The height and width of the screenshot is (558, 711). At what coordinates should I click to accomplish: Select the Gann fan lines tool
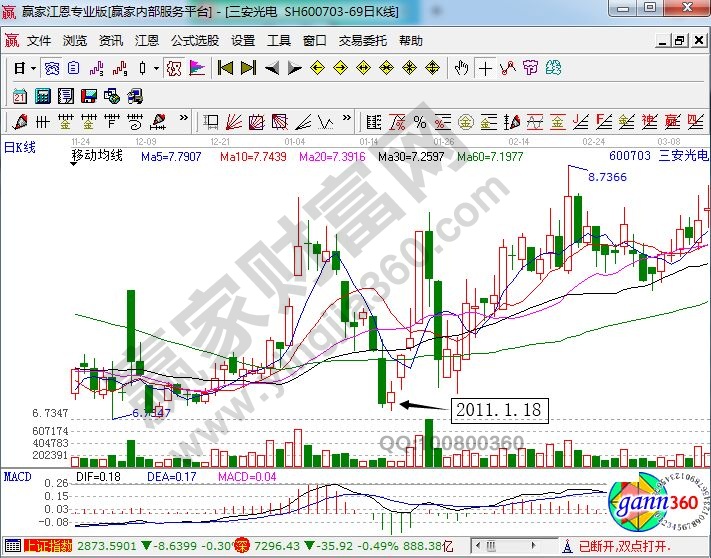pyautogui.click(x=232, y=122)
